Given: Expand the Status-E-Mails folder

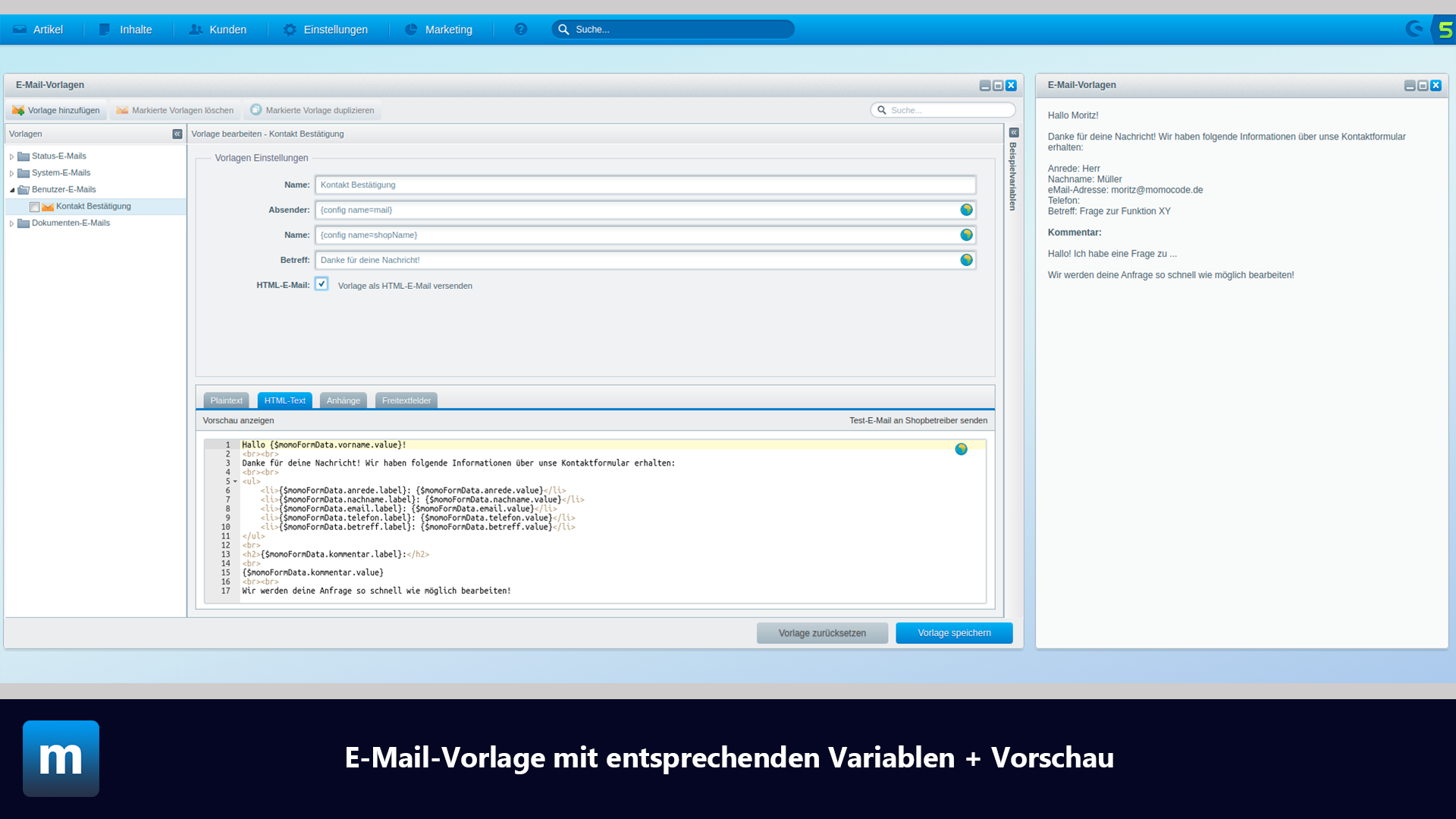Looking at the screenshot, I should pos(11,157).
